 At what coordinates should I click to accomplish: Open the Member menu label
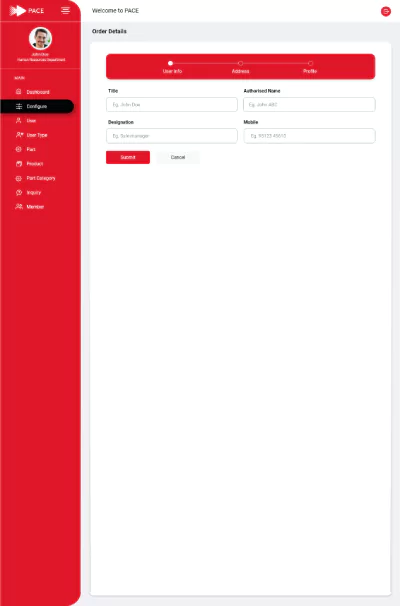(x=35, y=207)
